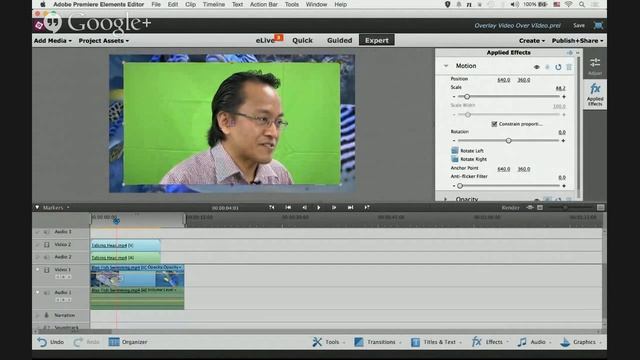Viewport: 640px width, 360px height.
Task: Step forward one frame
Action: click(334, 207)
